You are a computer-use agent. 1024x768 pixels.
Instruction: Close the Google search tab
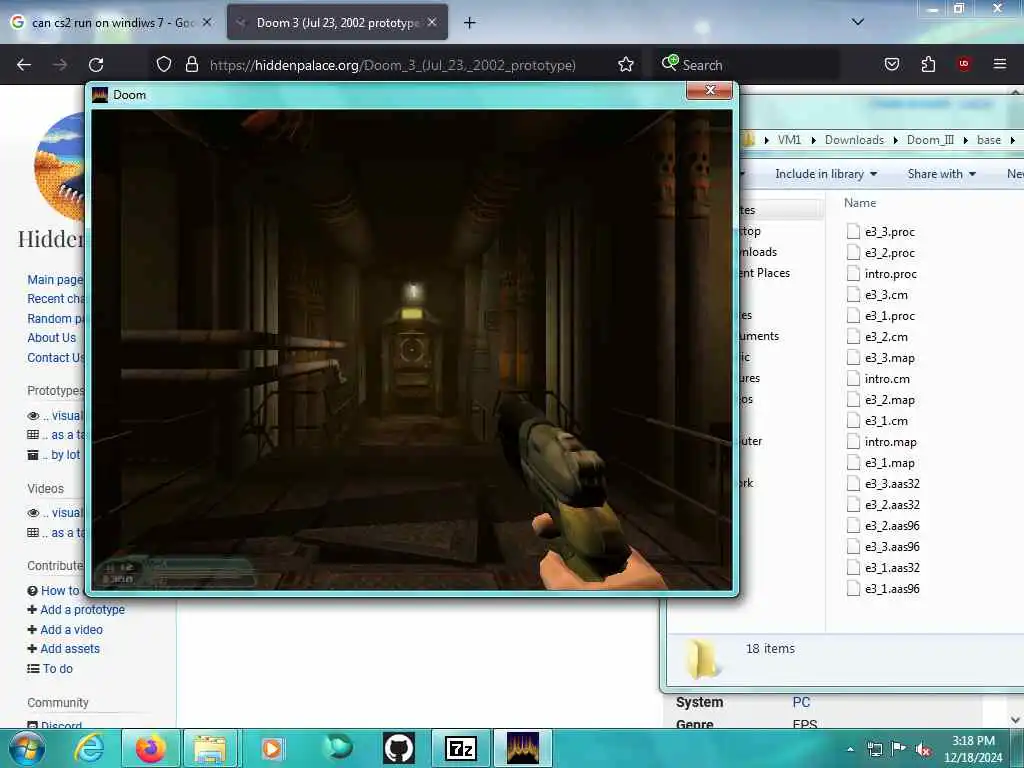pos(207,22)
